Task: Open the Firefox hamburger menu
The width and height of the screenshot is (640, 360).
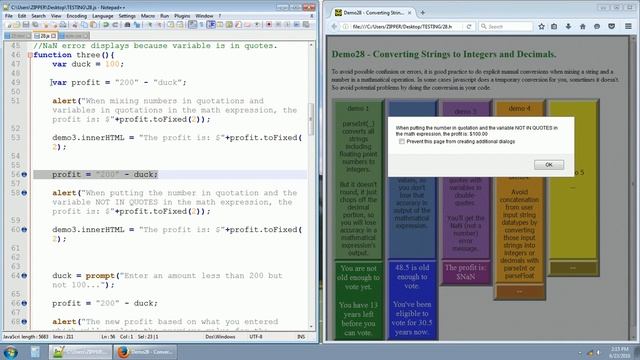Action: pos(628,27)
